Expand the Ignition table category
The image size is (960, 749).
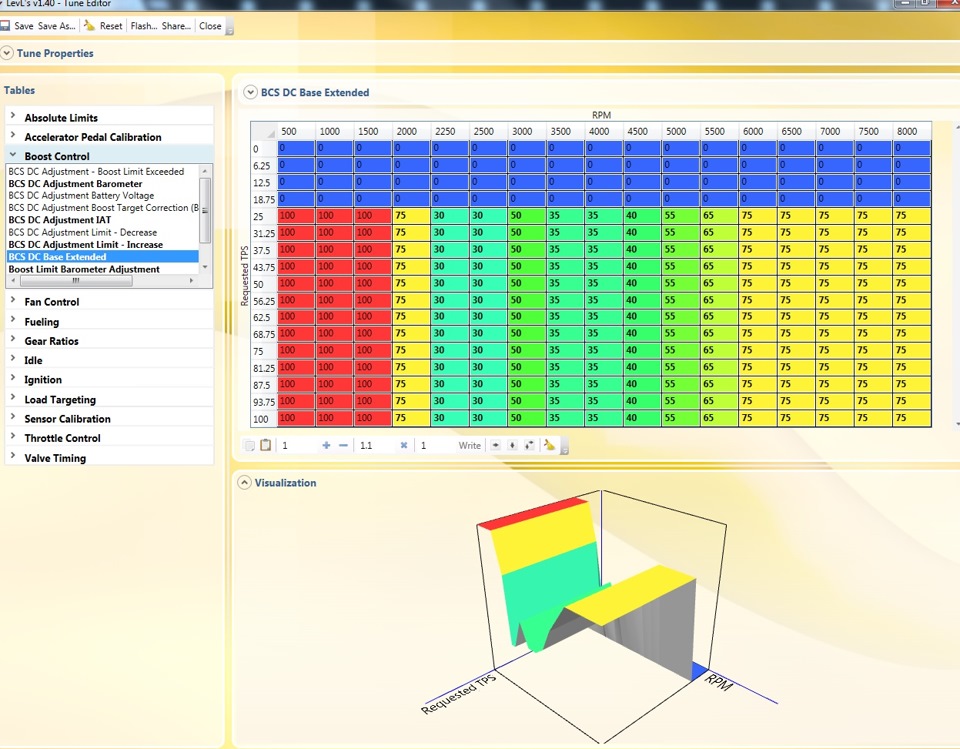(43, 380)
